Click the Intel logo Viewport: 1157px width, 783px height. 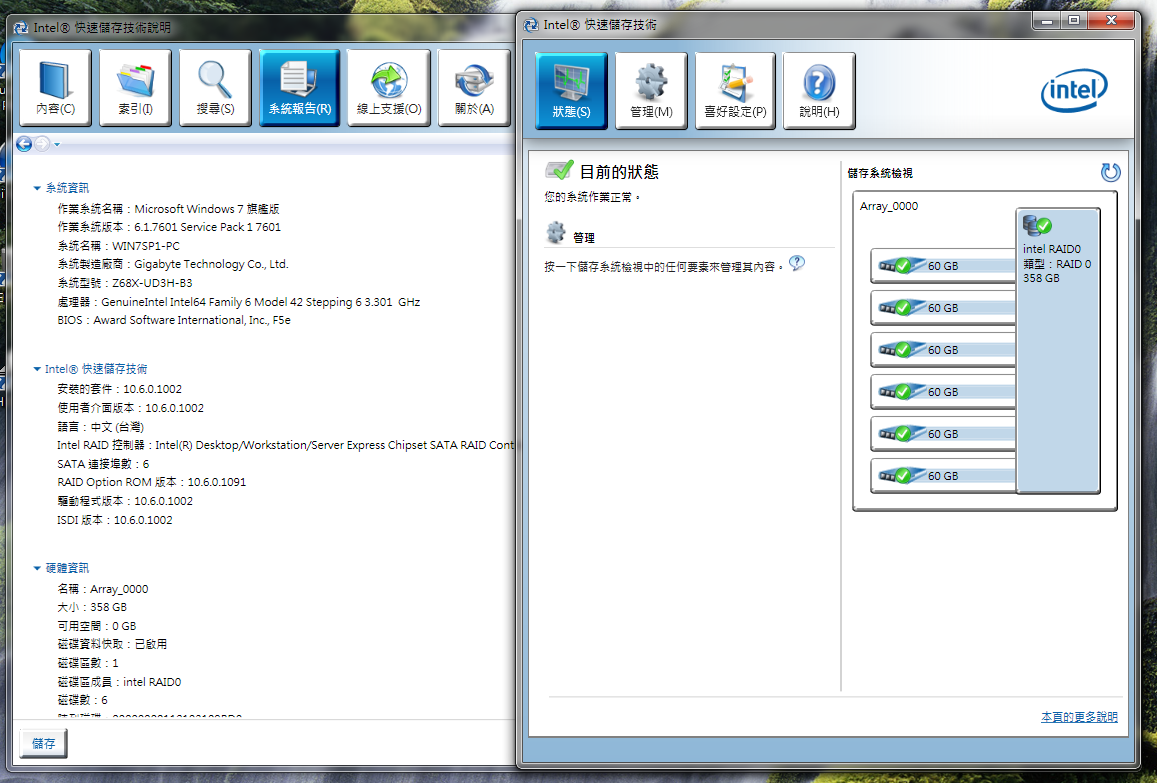[1074, 90]
